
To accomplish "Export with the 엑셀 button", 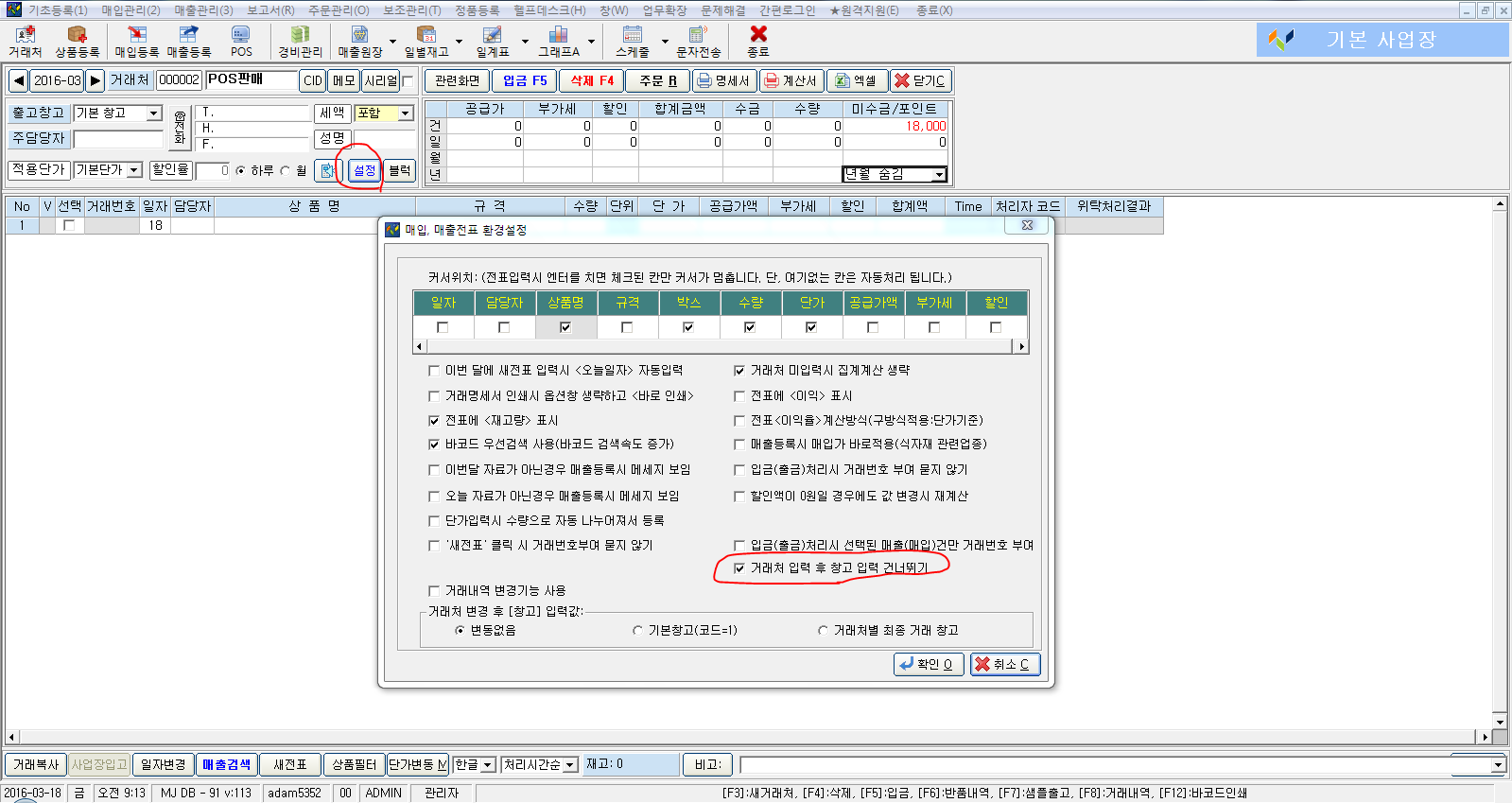I will tap(857, 80).
